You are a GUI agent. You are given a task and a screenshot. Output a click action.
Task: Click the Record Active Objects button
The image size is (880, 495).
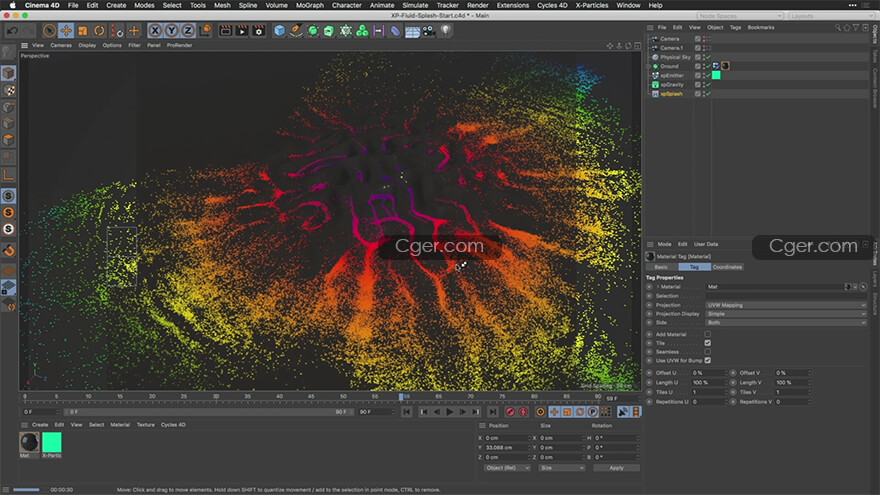point(510,412)
